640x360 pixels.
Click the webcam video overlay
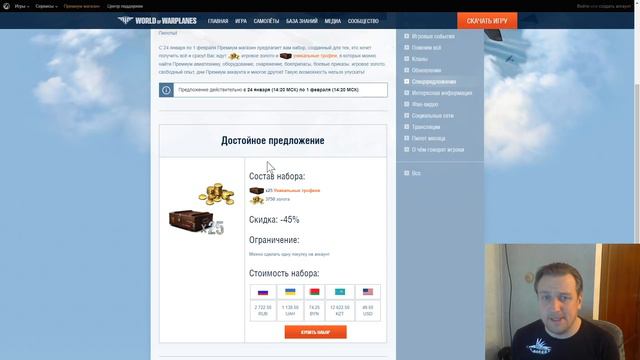(562, 302)
